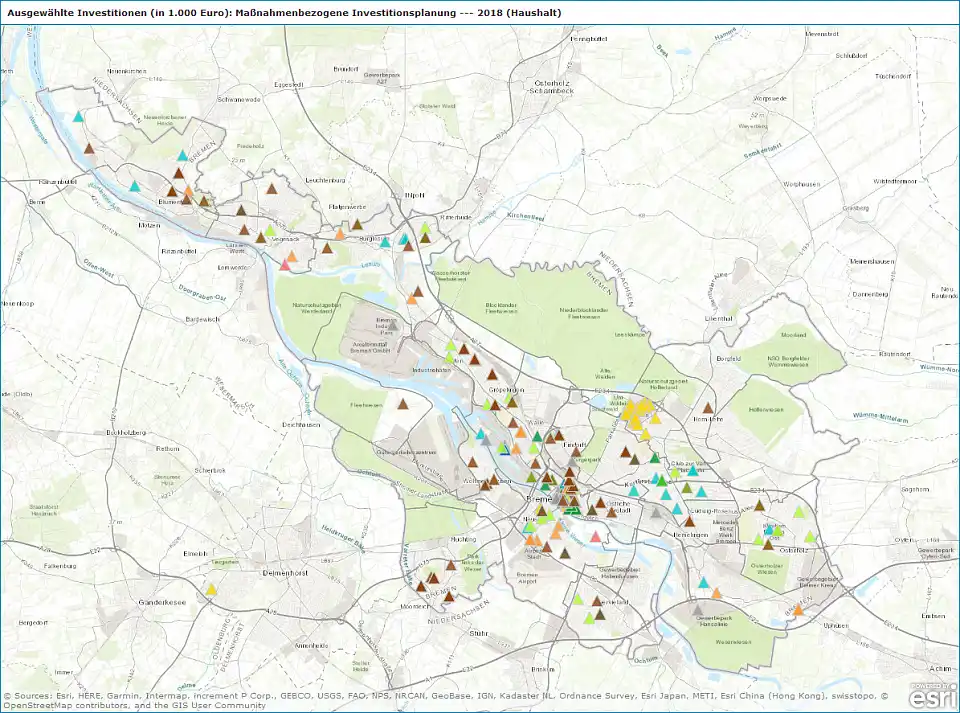The image size is (960, 713).
Task: Select the yellow triangle marker cluster near Horn-Lehe
Action: 637,415
